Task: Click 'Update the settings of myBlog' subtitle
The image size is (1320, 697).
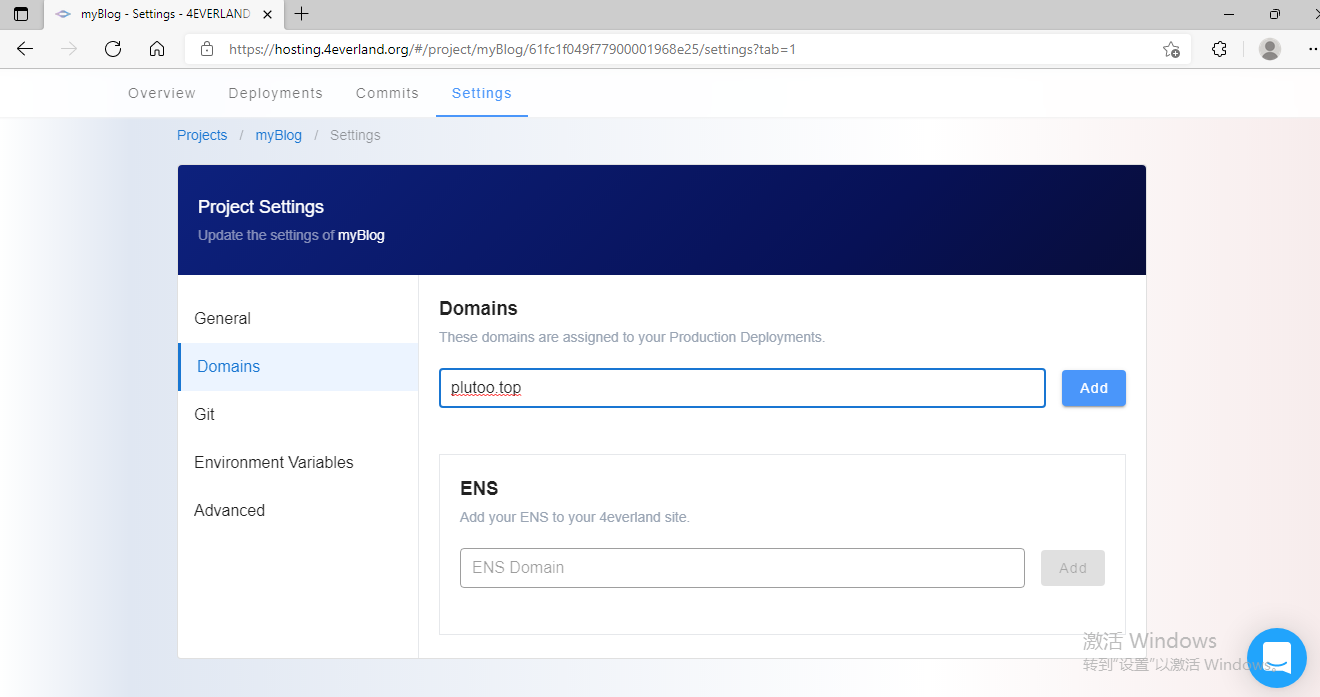Action: [291, 235]
